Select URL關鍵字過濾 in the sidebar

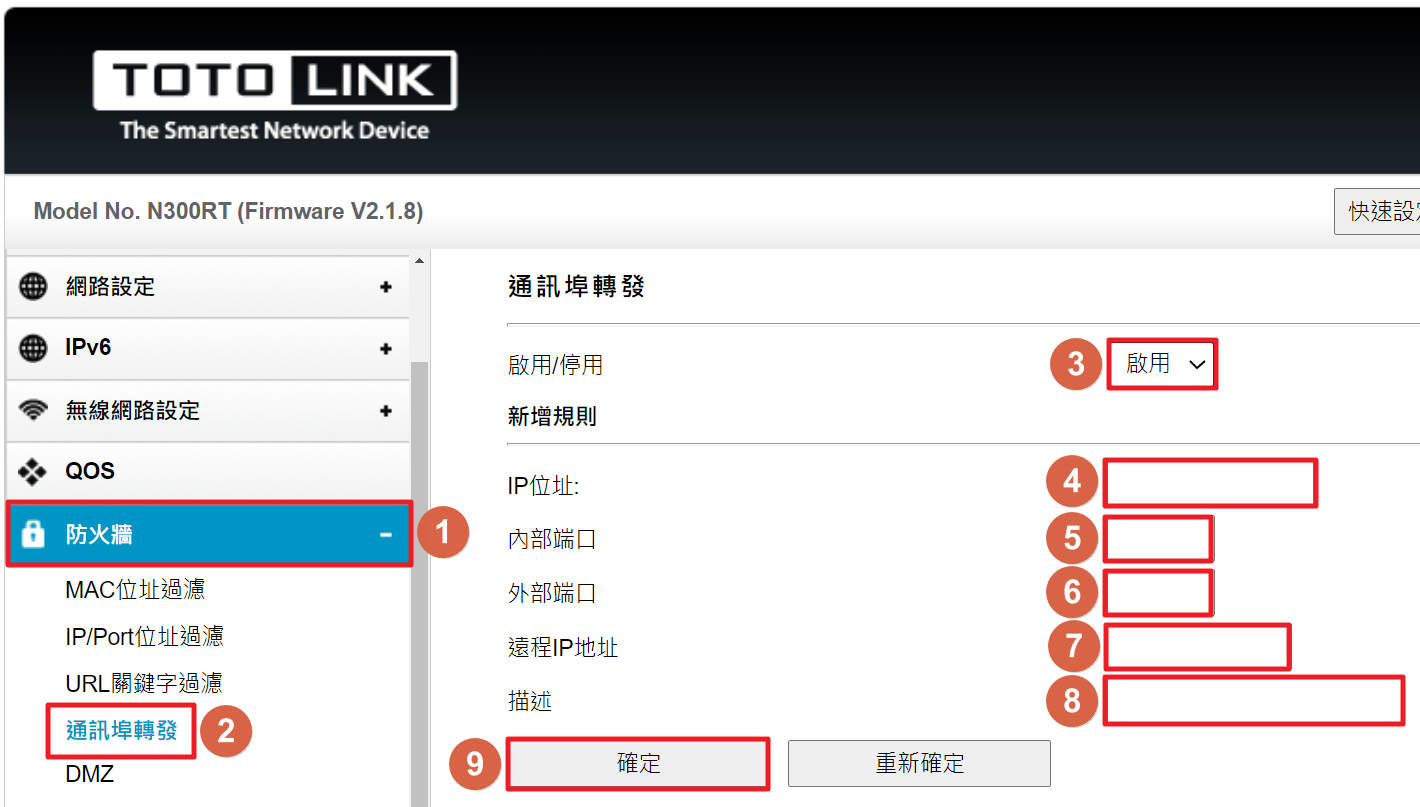[144, 683]
